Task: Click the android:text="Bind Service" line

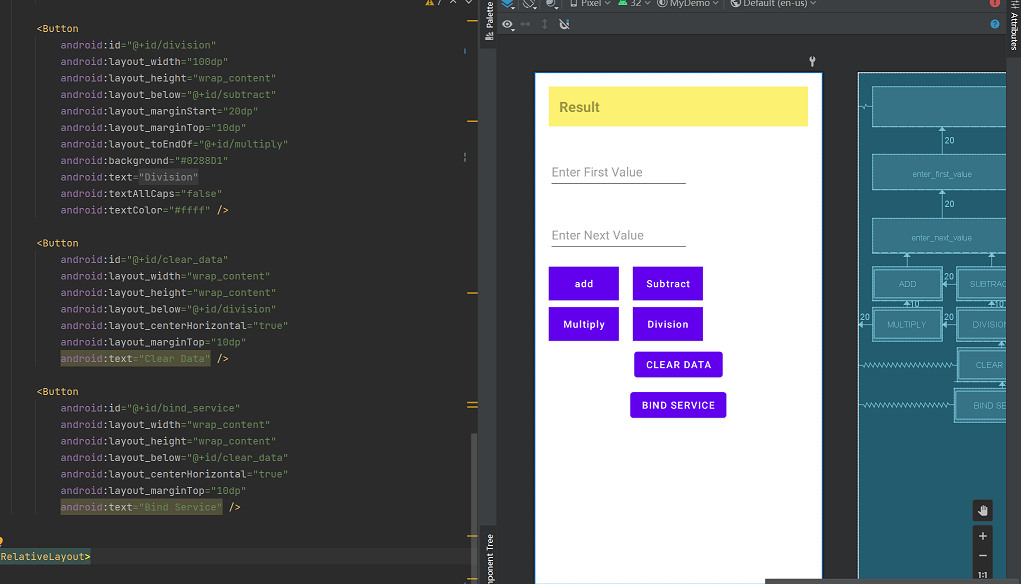Action: click(150, 507)
